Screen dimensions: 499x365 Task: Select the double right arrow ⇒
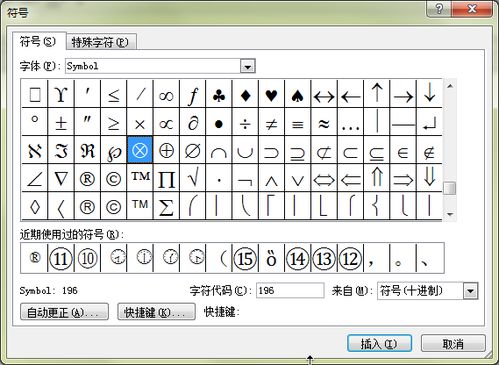click(403, 178)
